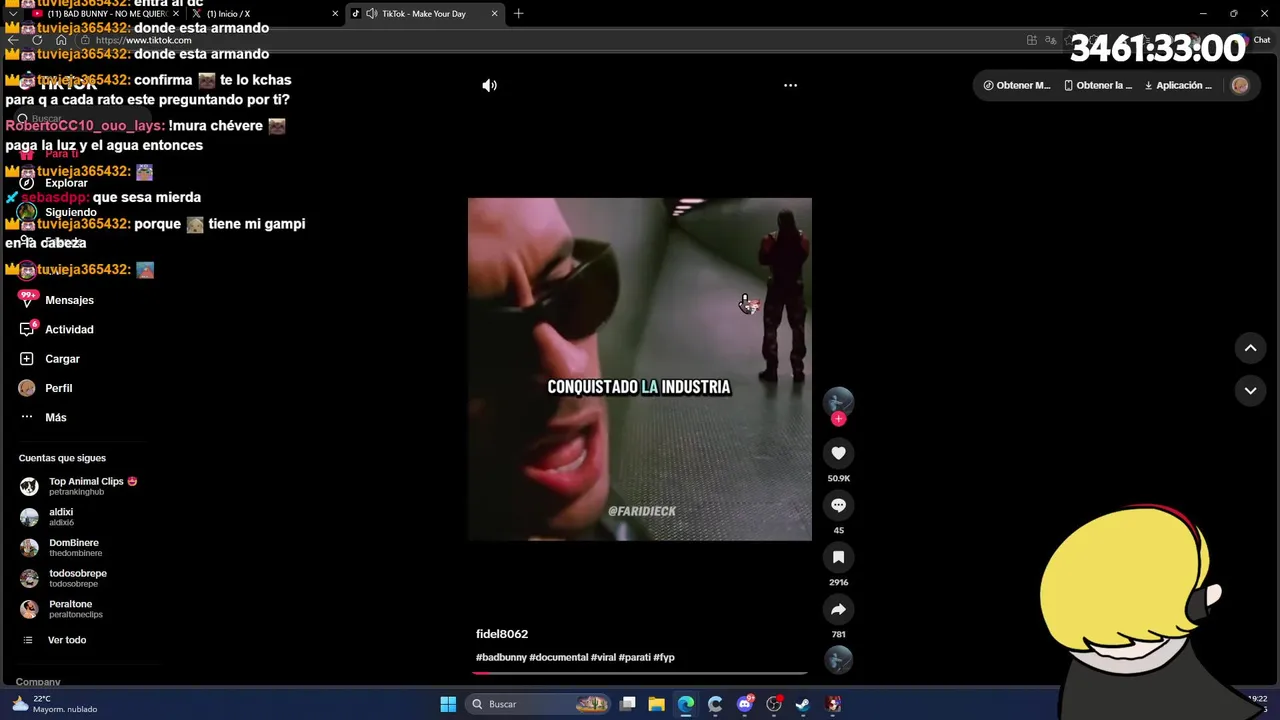Go back in the browser
This screenshot has height=720, width=1280.
point(13,40)
